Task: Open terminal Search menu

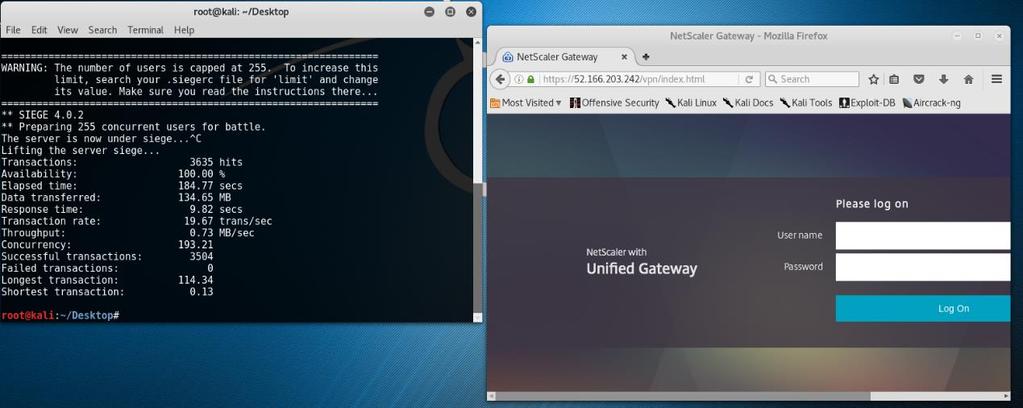Action: click(102, 30)
